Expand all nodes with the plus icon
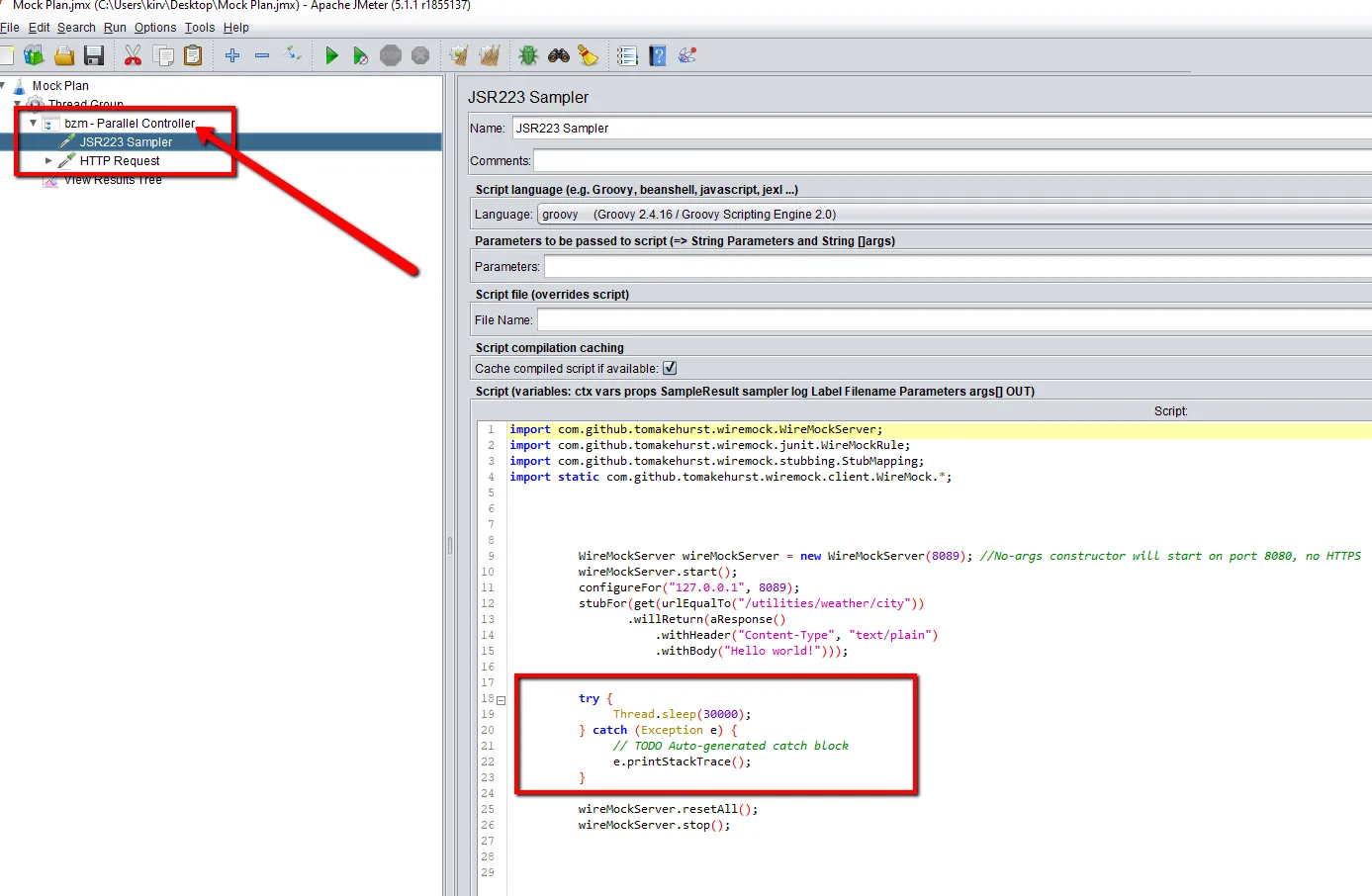The image size is (1372, 896). (x=232, y=55)
